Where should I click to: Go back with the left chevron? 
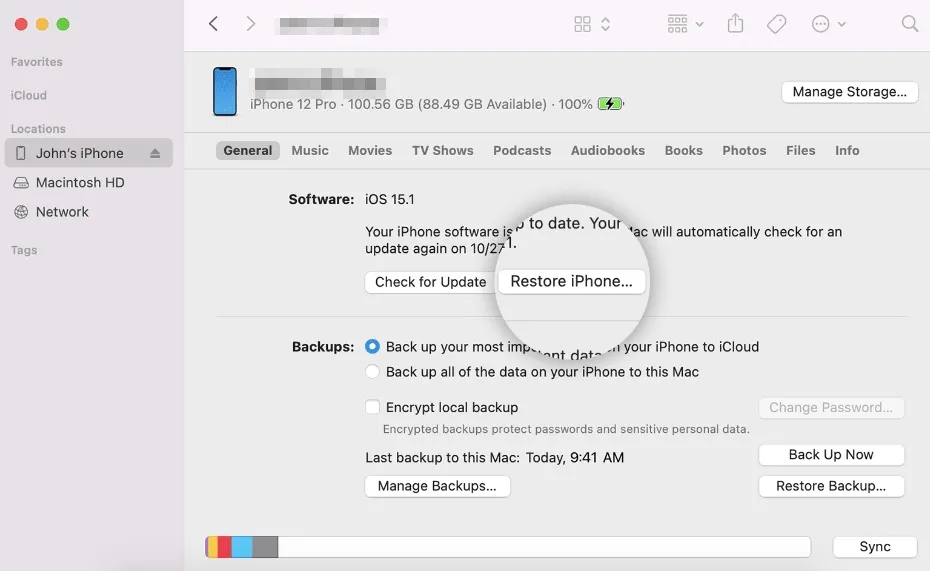coord(214,24)
